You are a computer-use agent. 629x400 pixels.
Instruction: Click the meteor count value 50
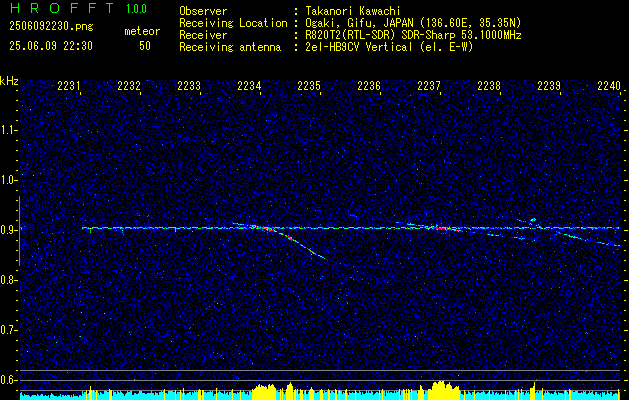[x=145, y=46]
